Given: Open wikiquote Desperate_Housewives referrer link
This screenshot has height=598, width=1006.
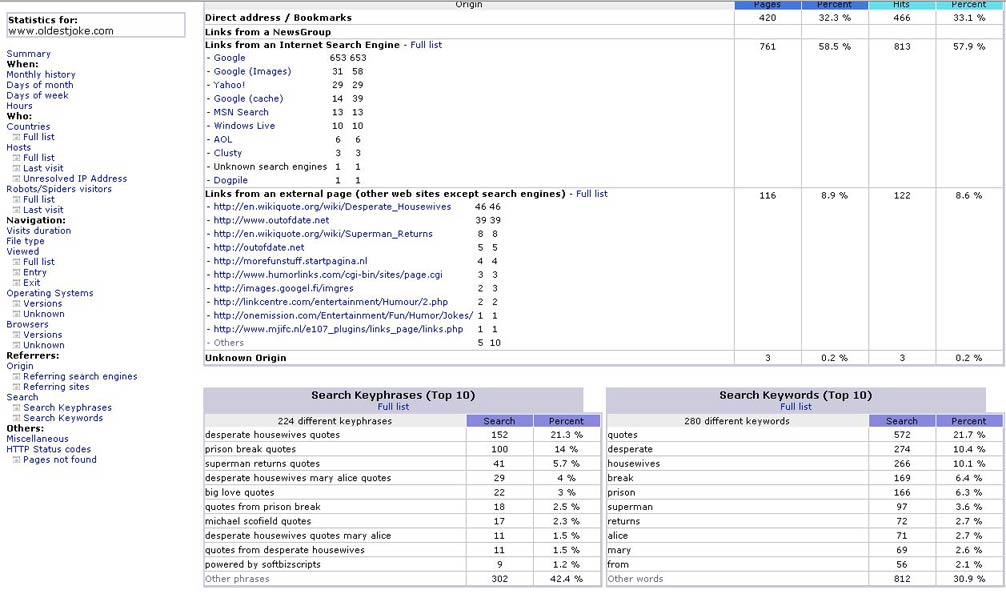Looking at the screenshot, I should 332,207.
